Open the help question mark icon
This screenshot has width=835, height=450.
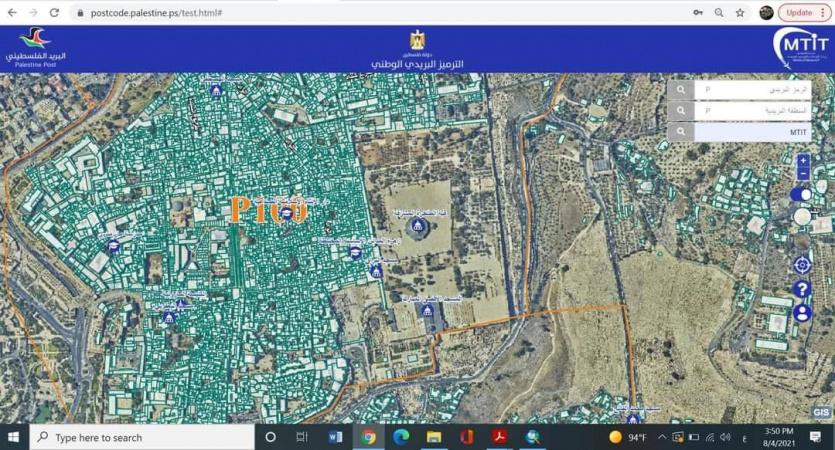tap(802, 289)
